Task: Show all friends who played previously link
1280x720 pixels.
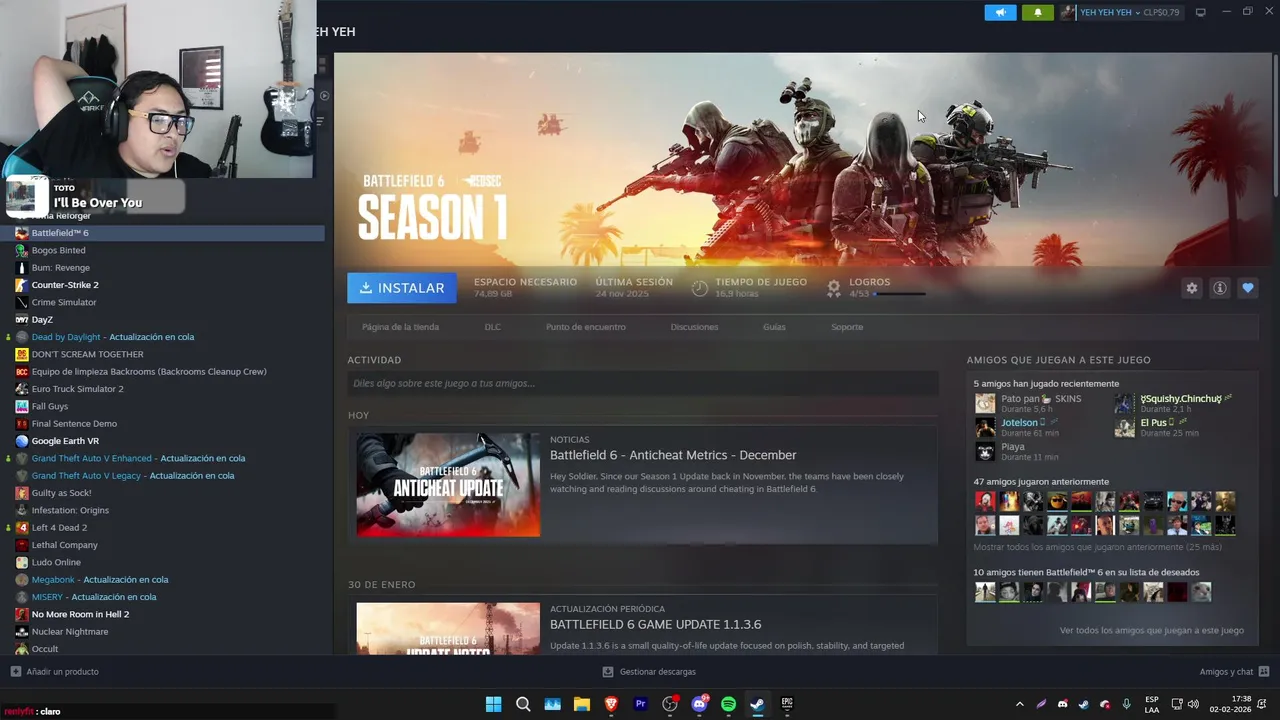Action: [1097, 548]
